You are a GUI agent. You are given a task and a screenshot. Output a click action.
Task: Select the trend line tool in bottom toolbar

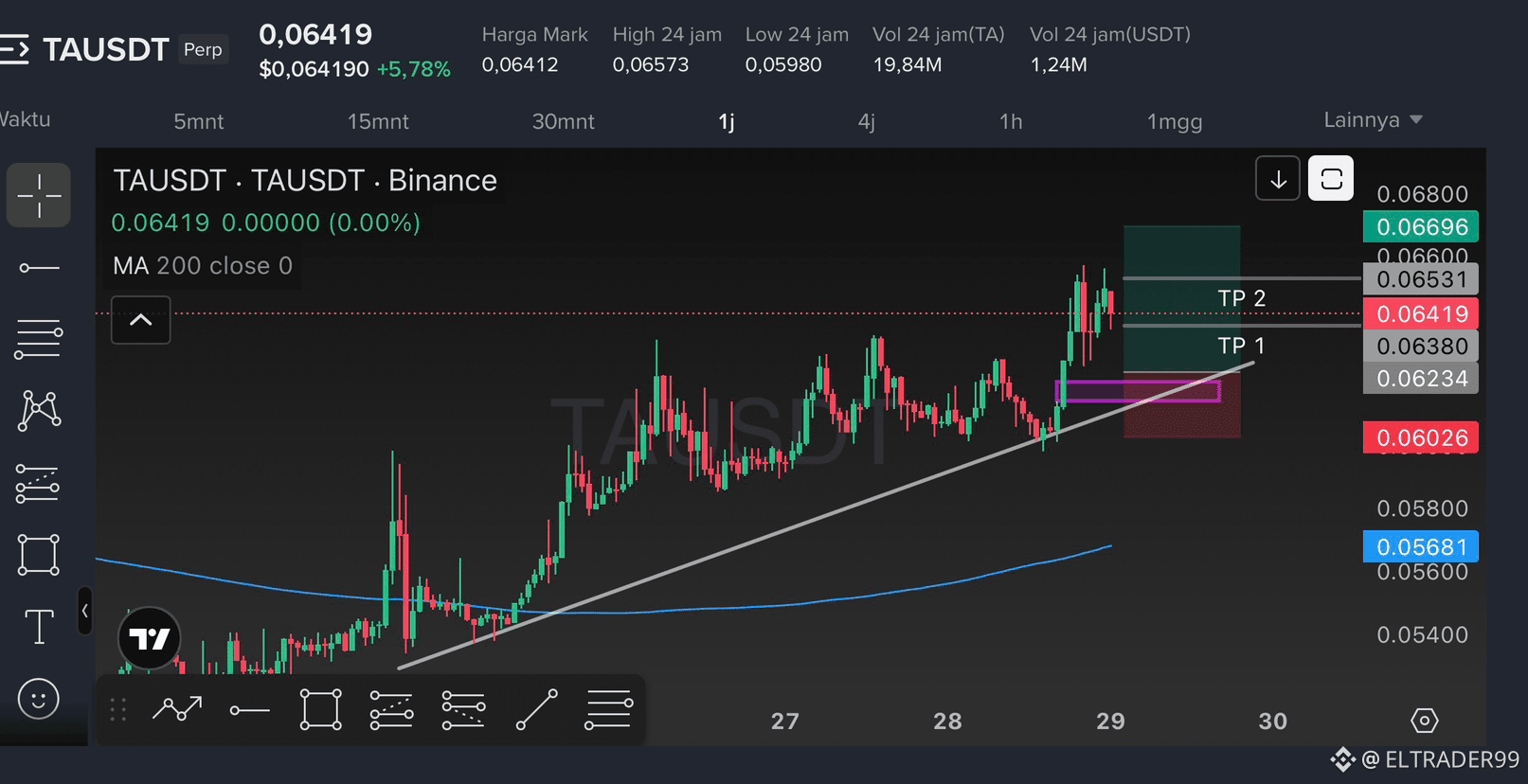point(537,710)
